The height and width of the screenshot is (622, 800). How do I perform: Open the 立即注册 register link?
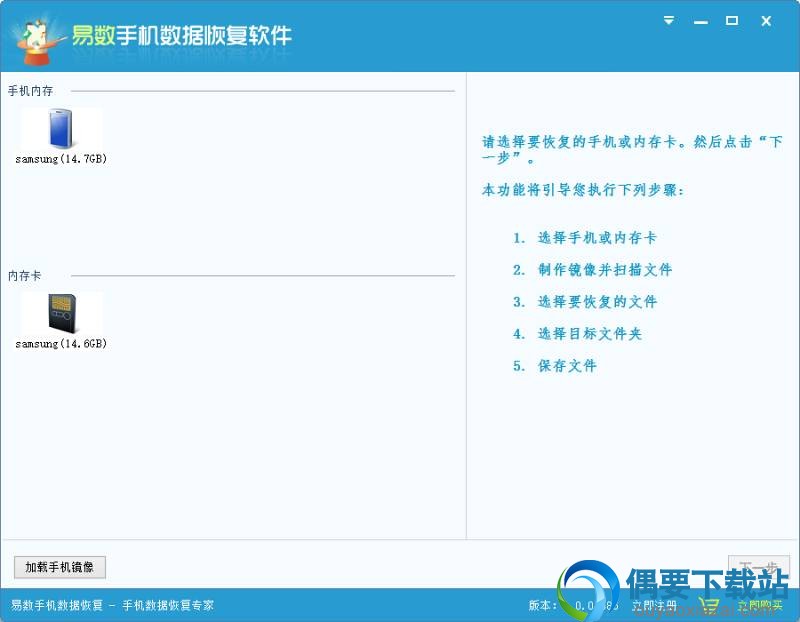point(654,605)
